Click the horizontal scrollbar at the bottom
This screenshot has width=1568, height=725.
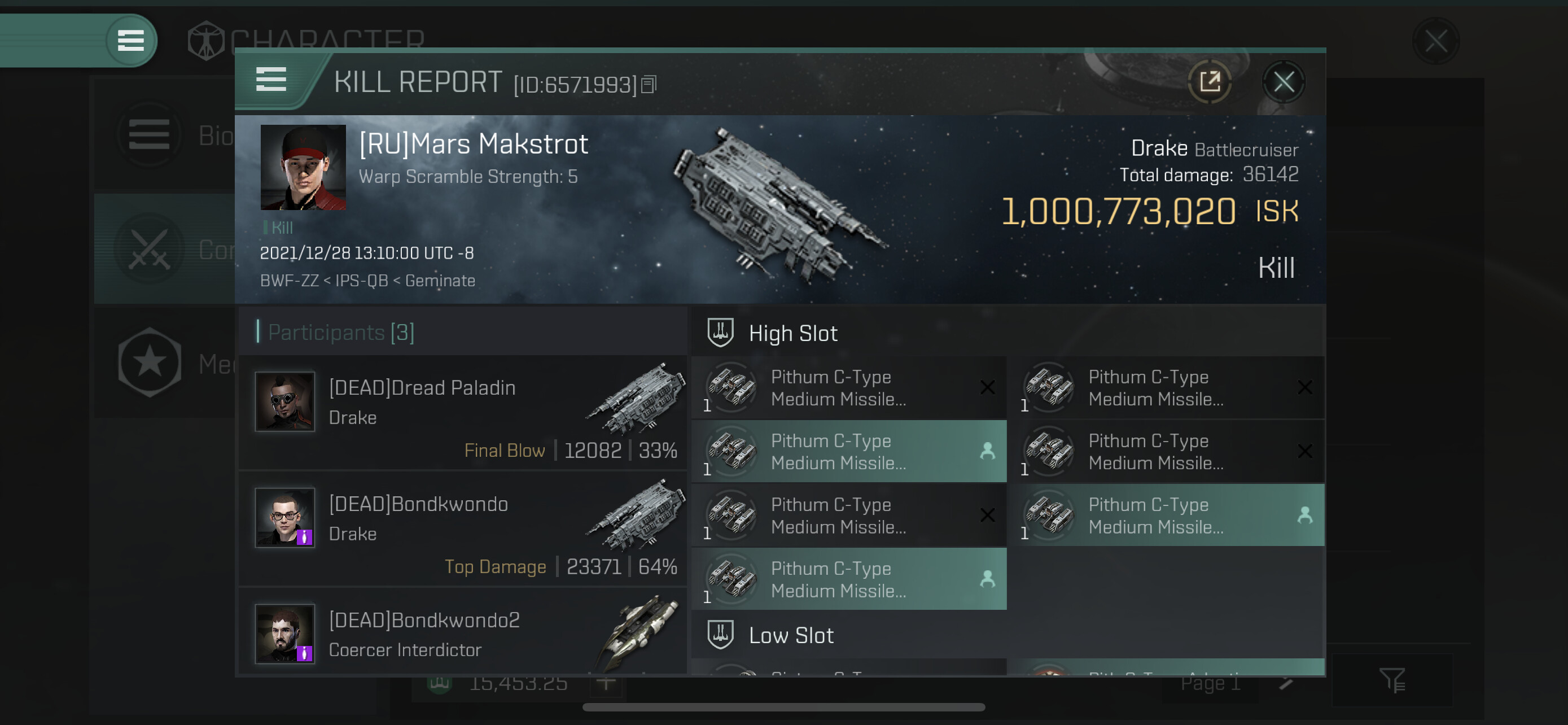point(783,707)
